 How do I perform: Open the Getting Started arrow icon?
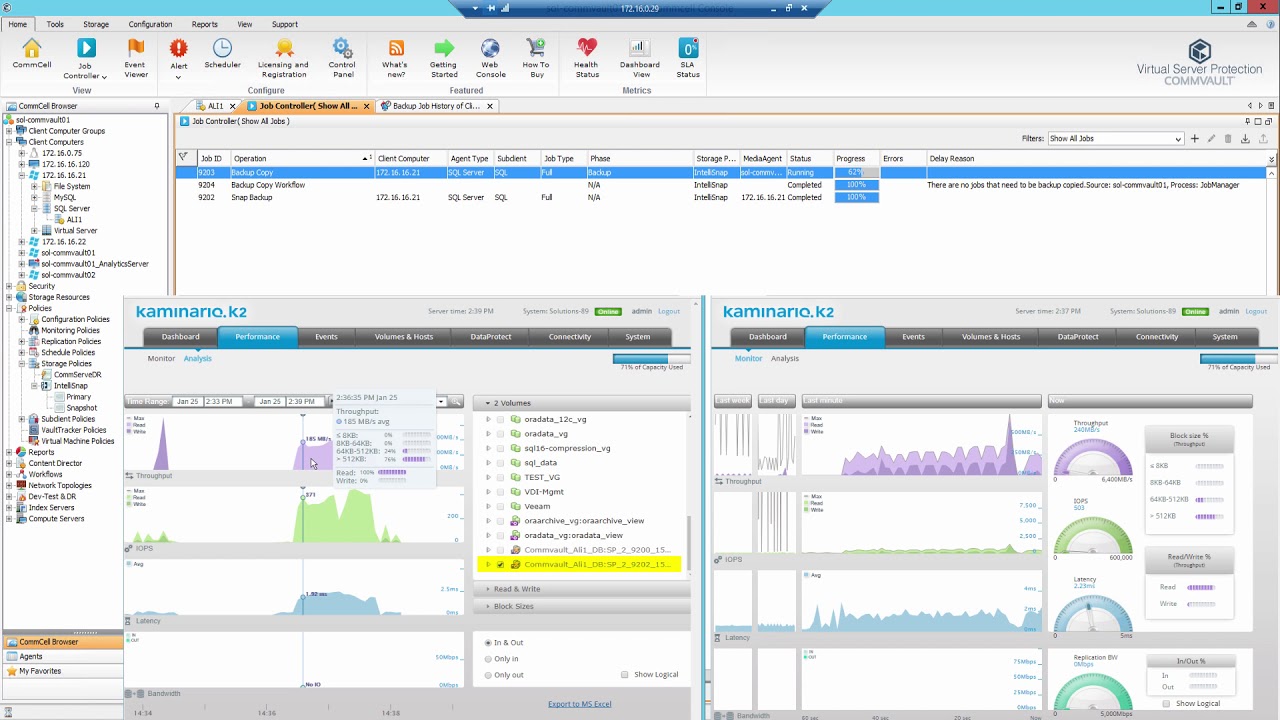click(x=444, y=59)
